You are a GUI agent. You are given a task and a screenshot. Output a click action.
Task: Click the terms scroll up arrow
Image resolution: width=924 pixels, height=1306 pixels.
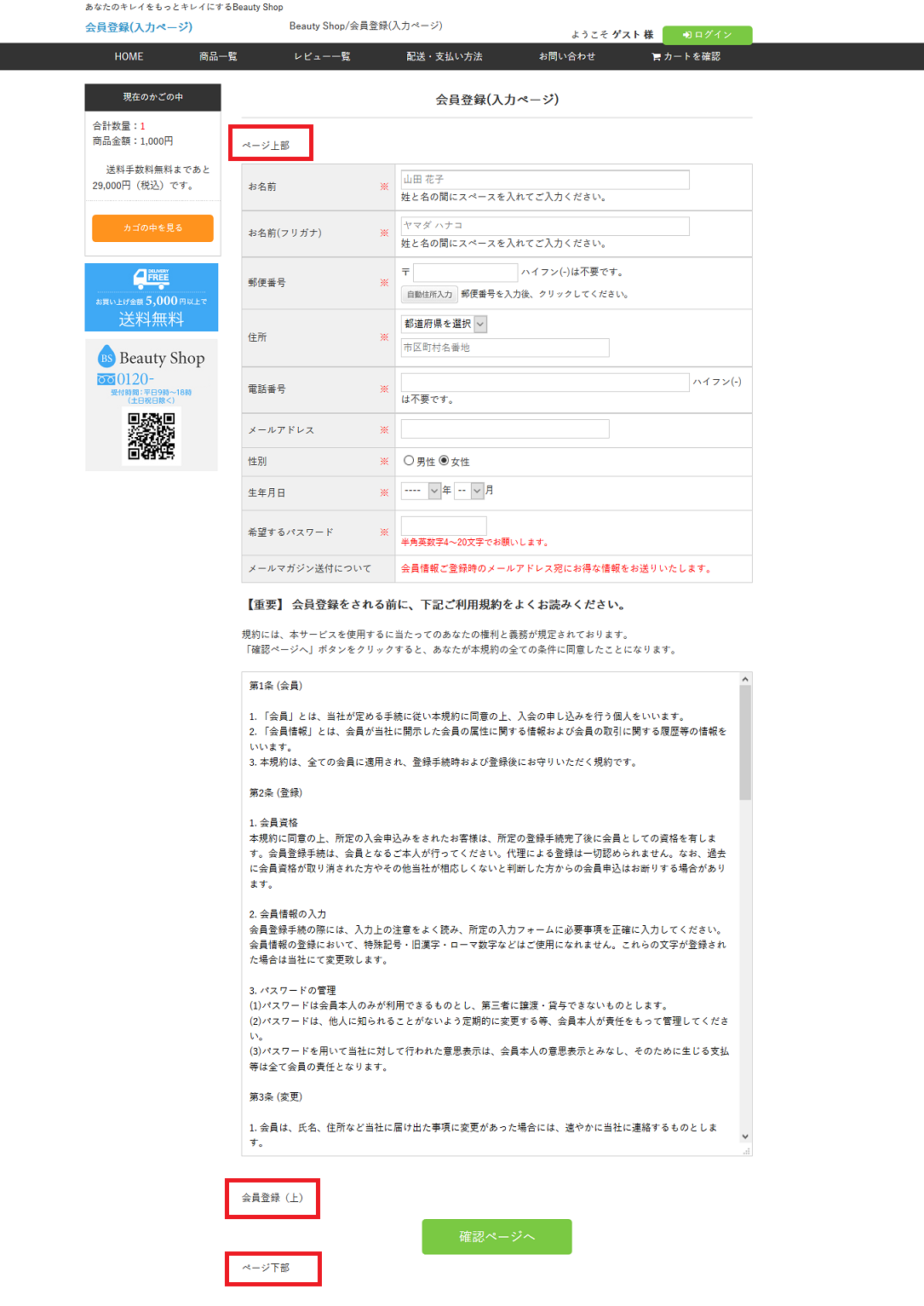[x=745, y=679]
